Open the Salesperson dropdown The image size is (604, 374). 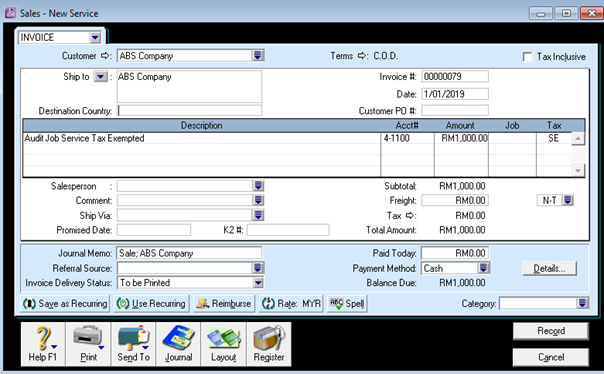point(258,186)
